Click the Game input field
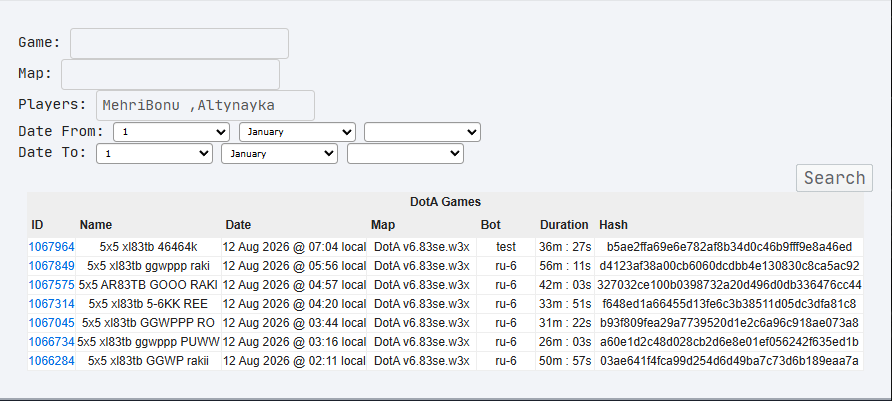Viewport: 892px width, 401px height. point(179,43)
